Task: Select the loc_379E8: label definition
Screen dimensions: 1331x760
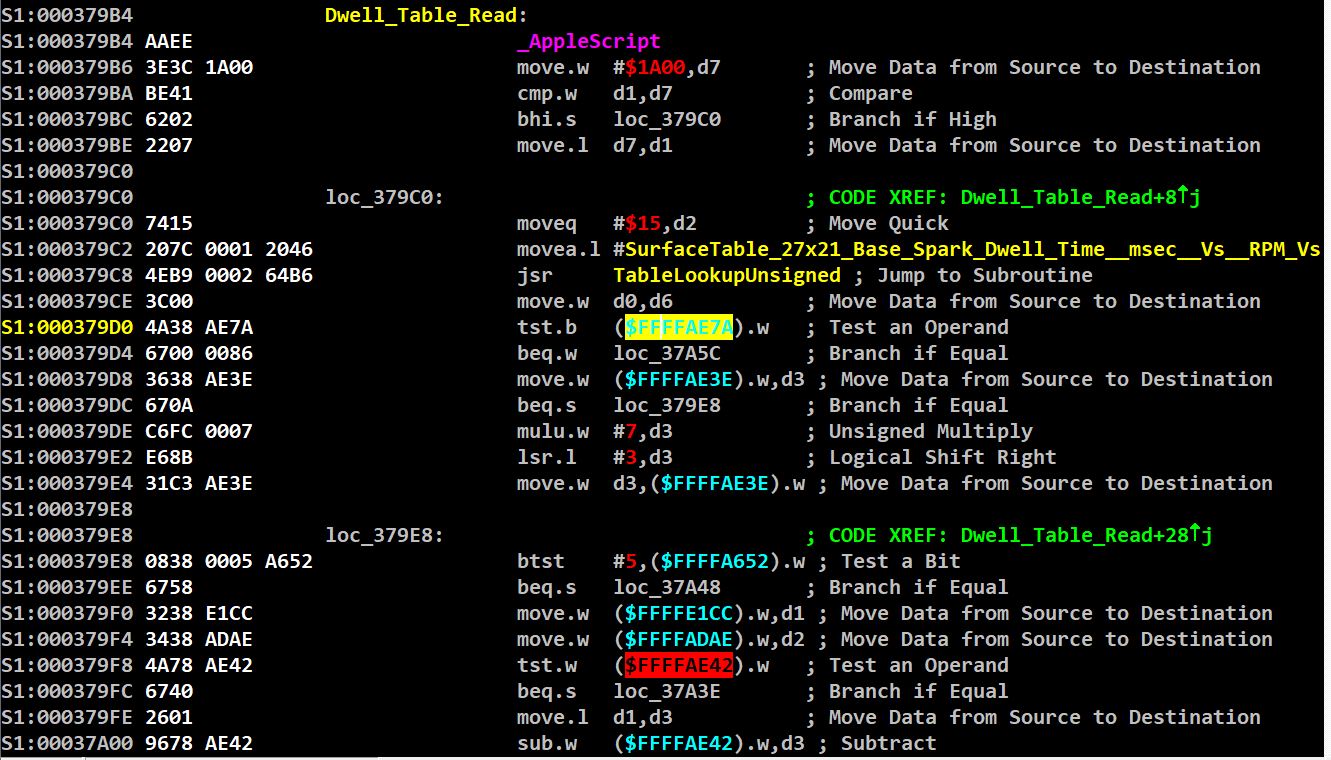Action: (x=385, y=535)
